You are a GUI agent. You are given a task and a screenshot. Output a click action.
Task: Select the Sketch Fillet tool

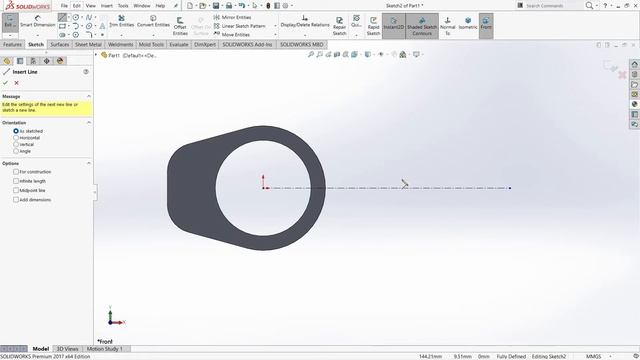(89, 35)
